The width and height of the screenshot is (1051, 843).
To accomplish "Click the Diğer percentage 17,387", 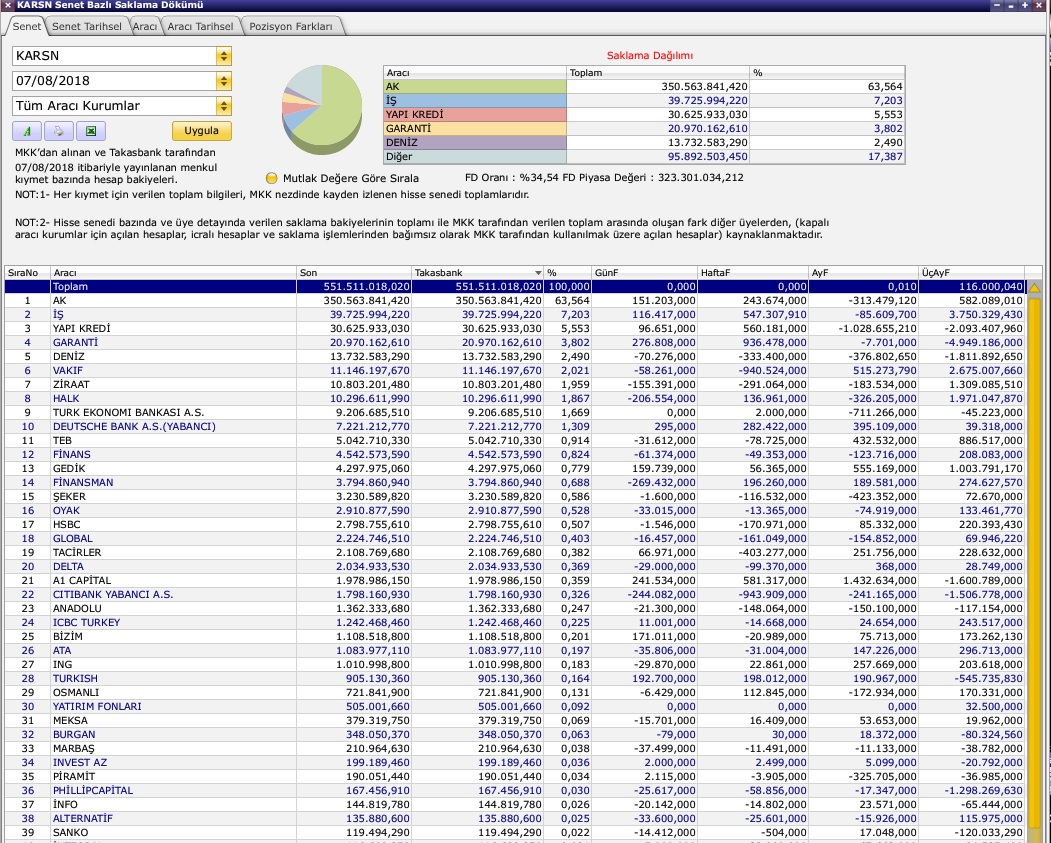I will [x=885, y=157].
